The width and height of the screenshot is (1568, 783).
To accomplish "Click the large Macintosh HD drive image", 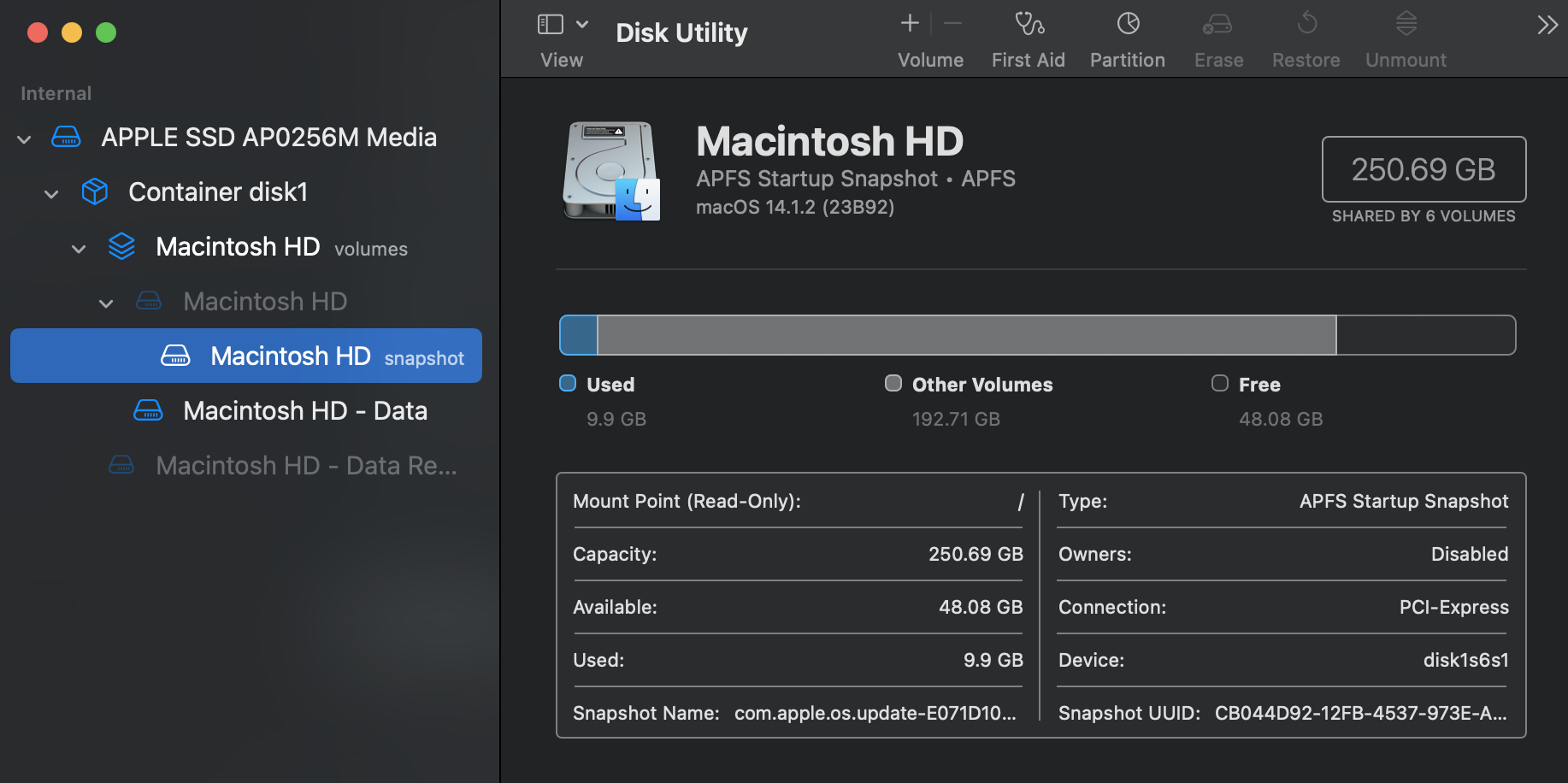I will pyautogui.click(x=611, y=171).
